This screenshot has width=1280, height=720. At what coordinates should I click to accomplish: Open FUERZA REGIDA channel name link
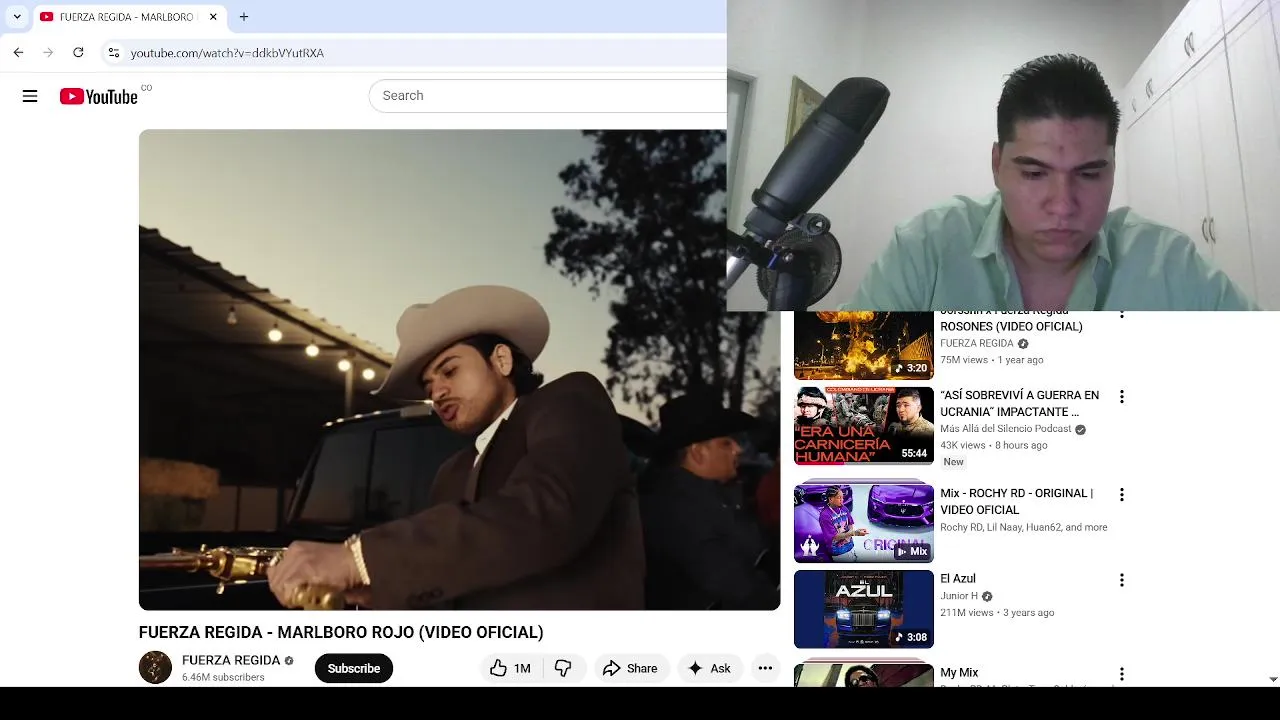pos(231,660)
